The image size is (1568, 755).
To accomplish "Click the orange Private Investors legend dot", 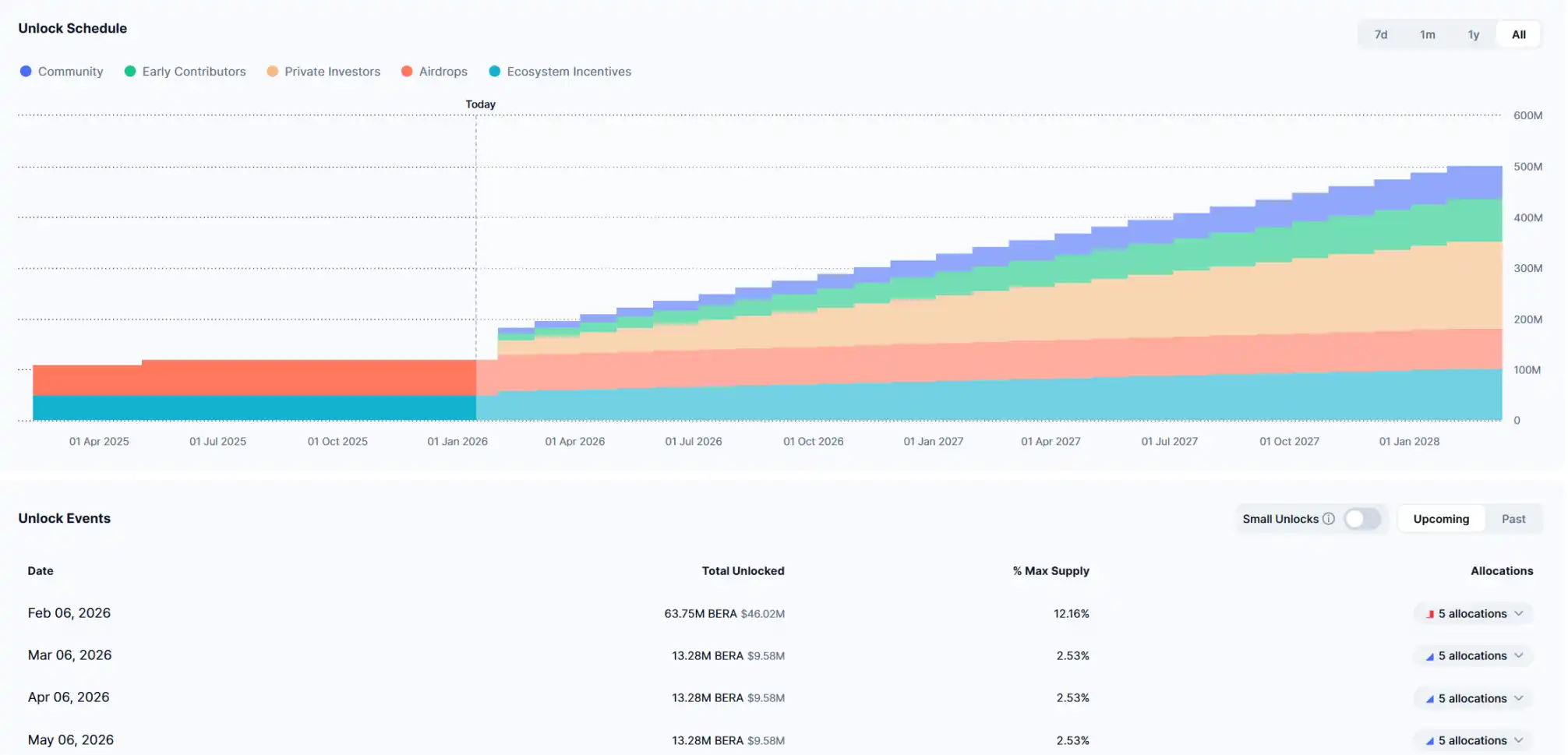I will pyautogui.click(x=273, y=72).
